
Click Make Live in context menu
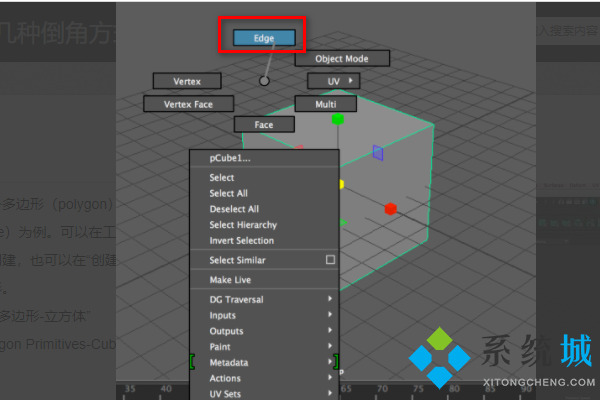(230, 280)
